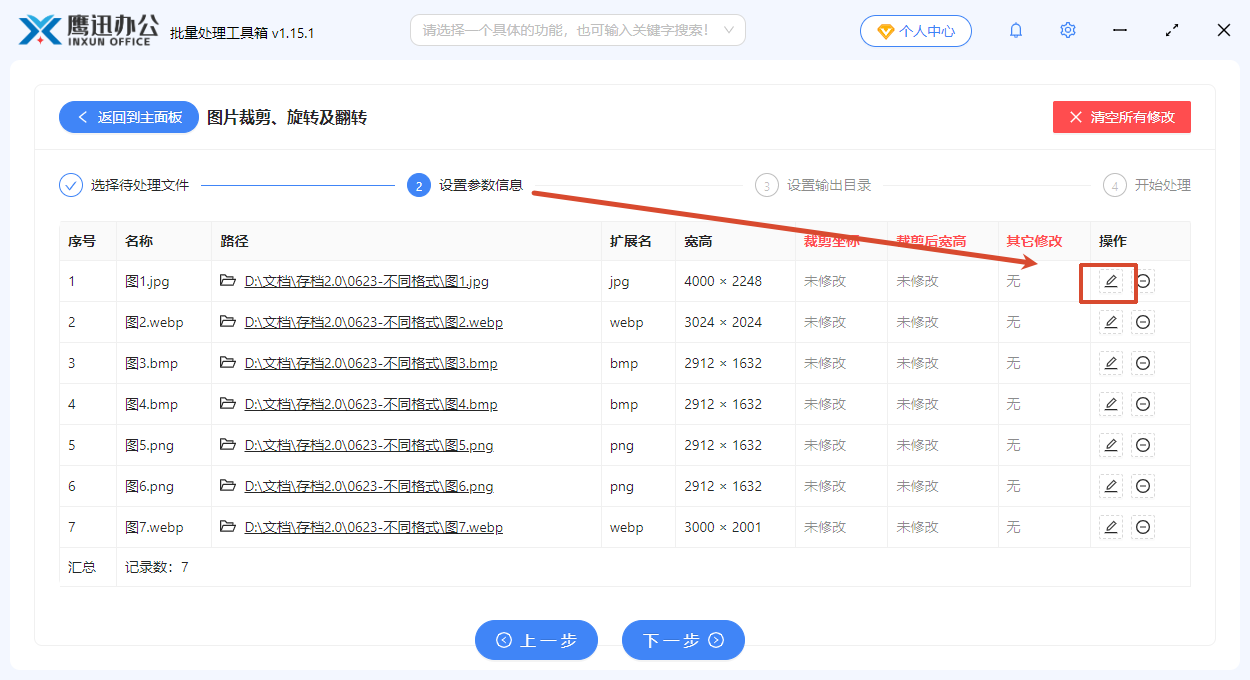
Task: Select file name 图1.jpg cell
Action: pyautogui.click(x=147, y=281)
